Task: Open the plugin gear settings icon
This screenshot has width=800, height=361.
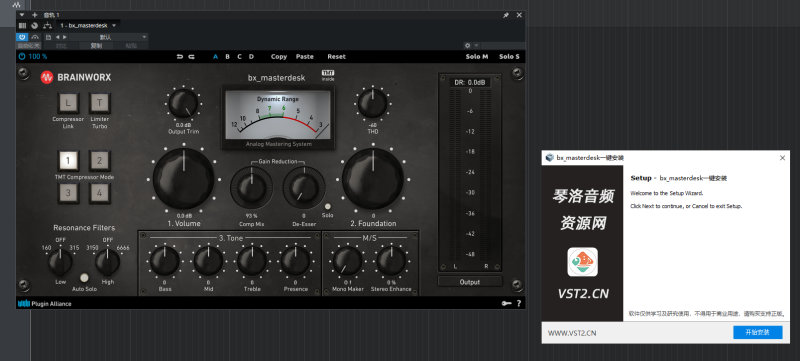Action: pyautogui.click(x=467, y=45)
